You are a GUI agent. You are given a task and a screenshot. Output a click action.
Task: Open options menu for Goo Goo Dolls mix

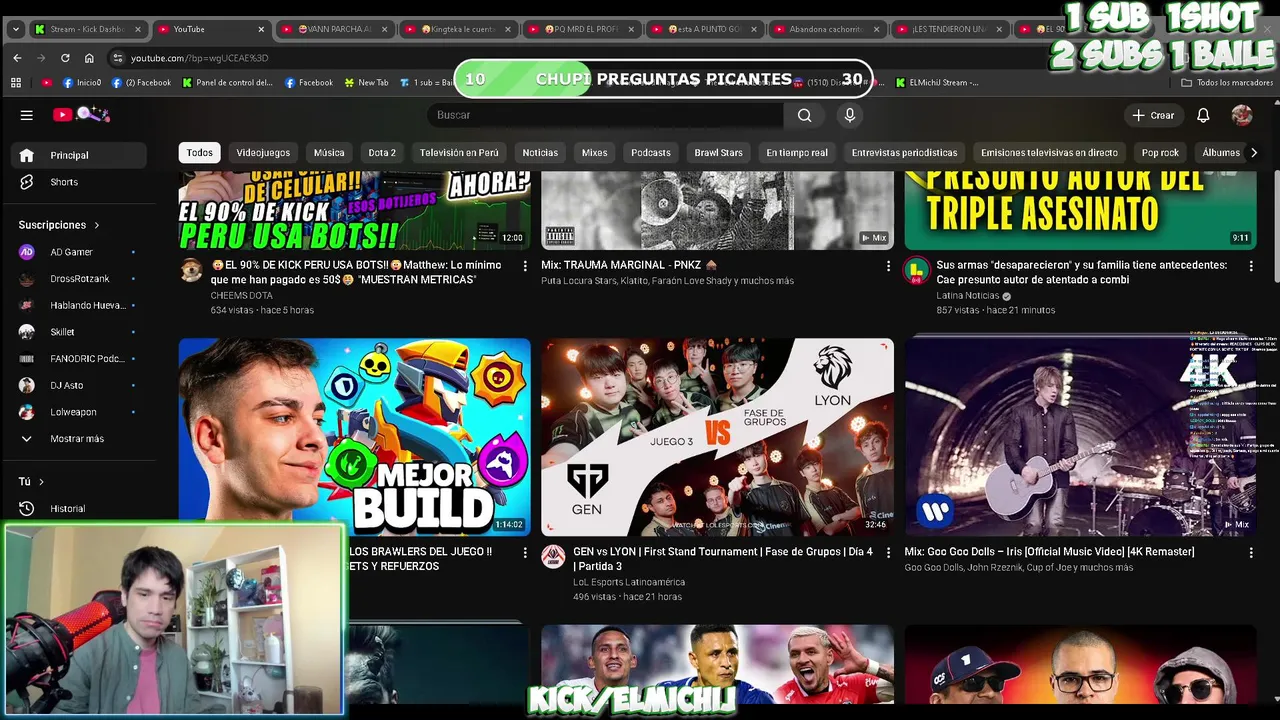[x=1250, y=552]
